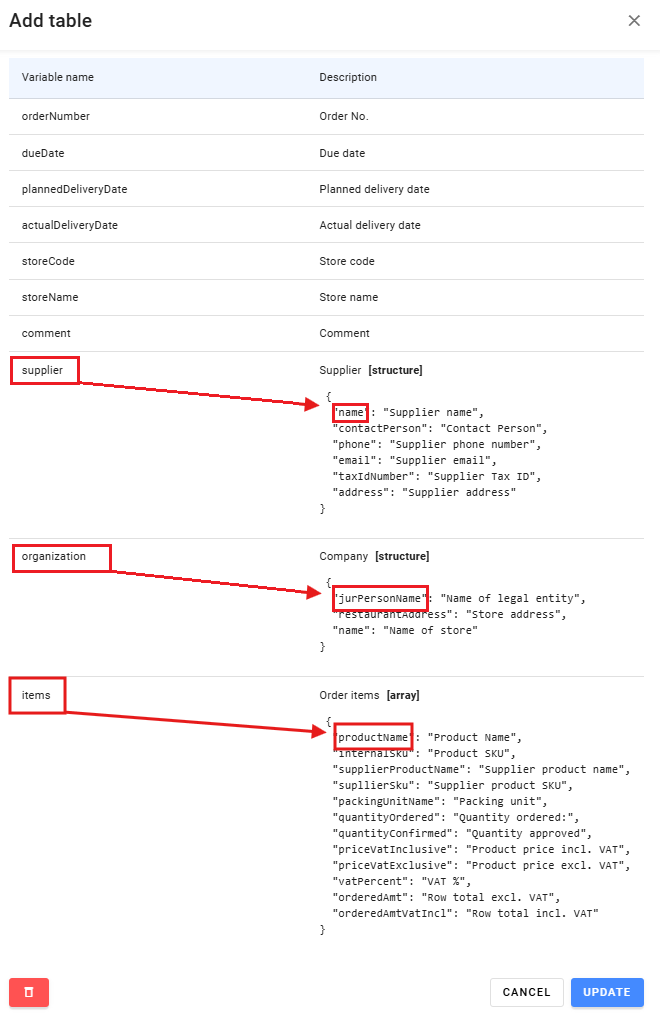Choose the items array variable
This screenshot has height=1021, width=660.
[x=36, y=695]
